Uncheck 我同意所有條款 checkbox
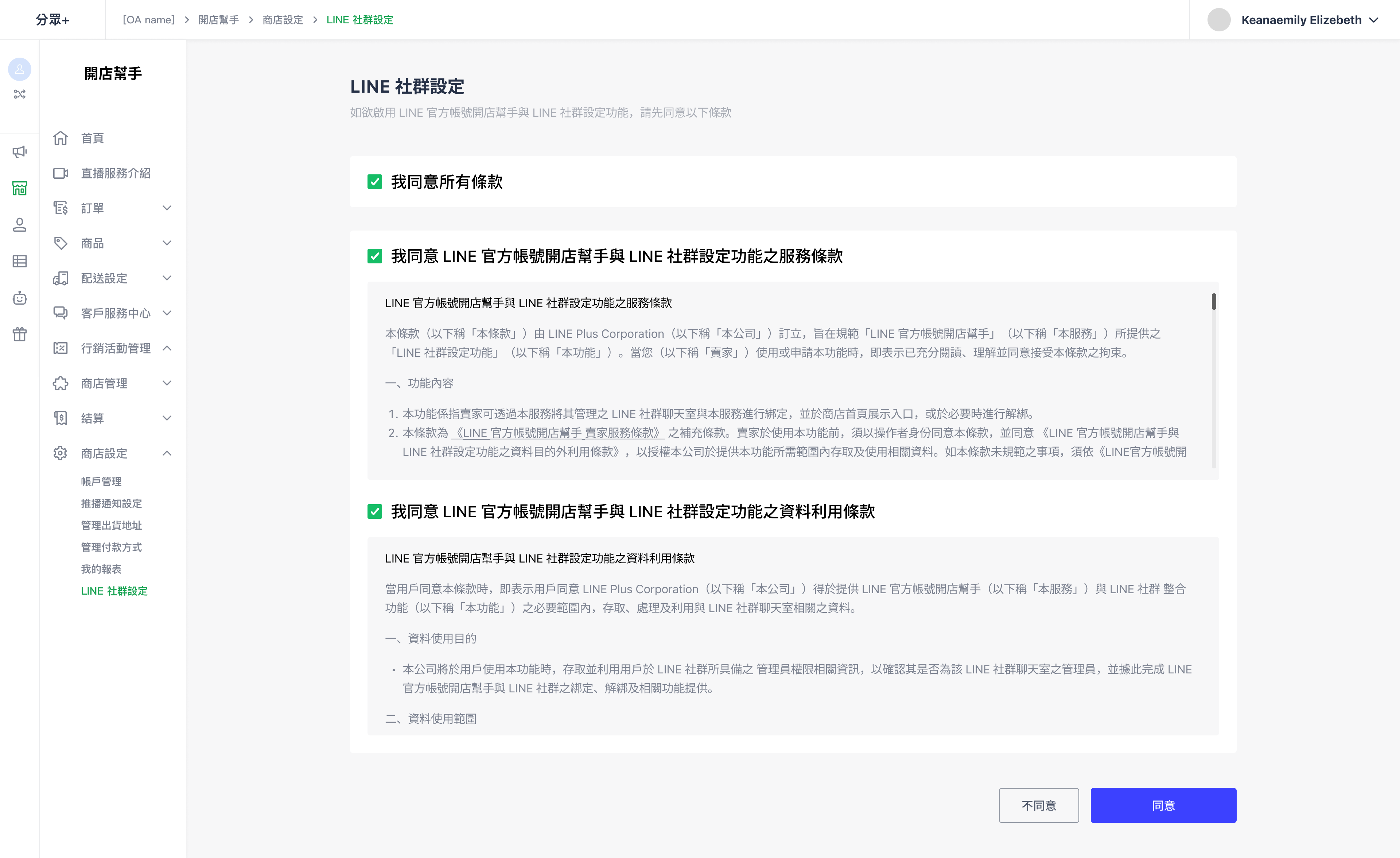This screenshot has width=1400, height=858. point(374,182)
